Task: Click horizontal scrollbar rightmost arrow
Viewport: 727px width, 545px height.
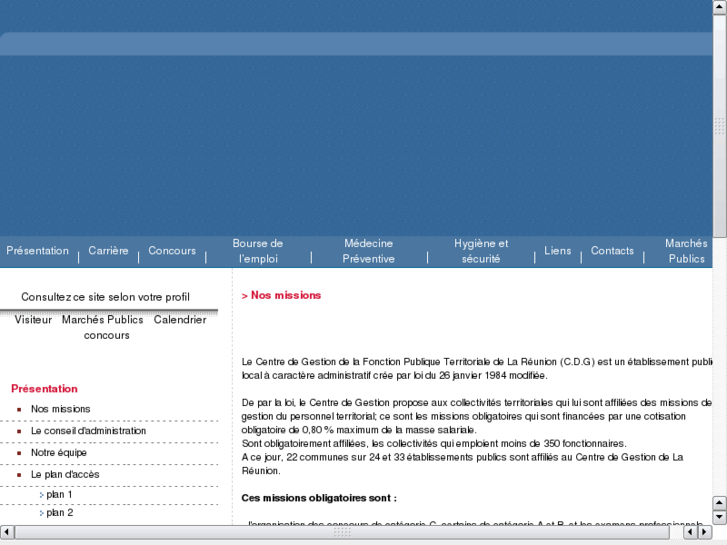Action: [705, 532]
